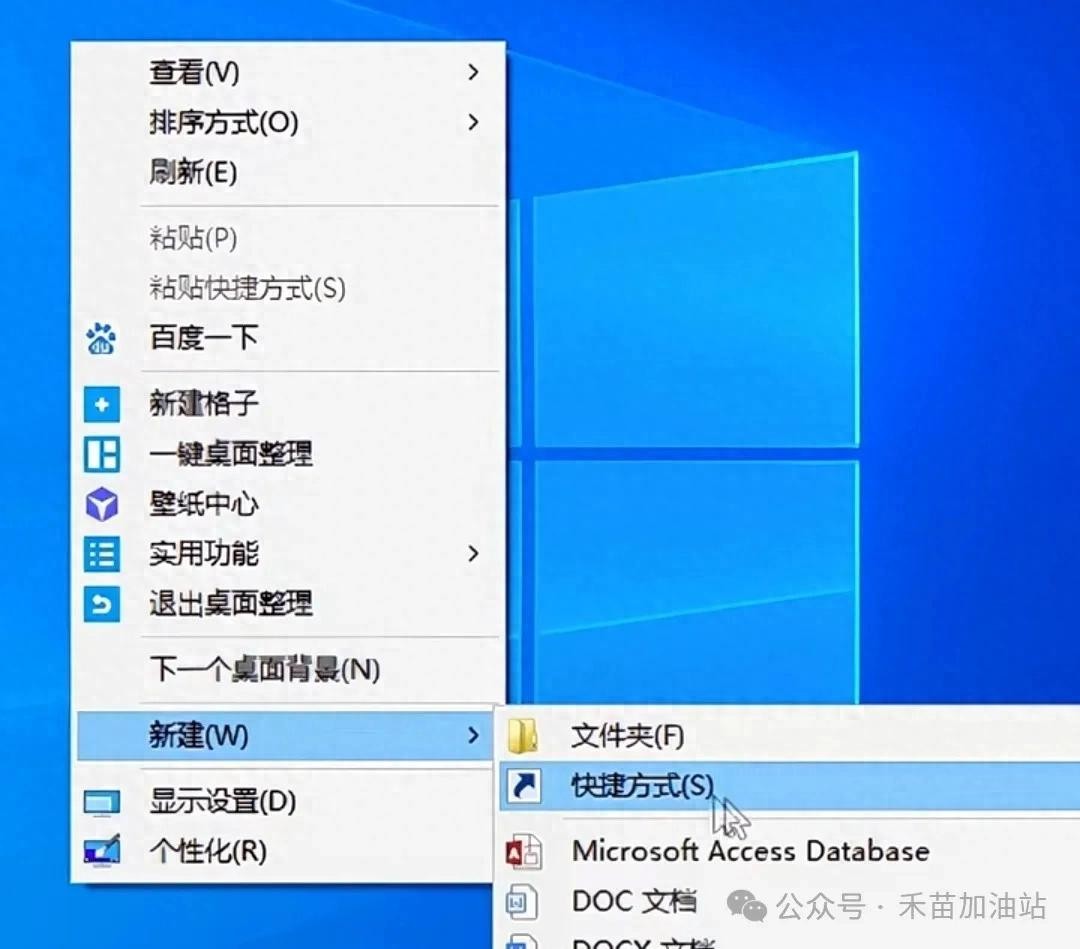Click the 实用功能 list icon
This screenshot has width=1080, height=949.
coord(101,554)
